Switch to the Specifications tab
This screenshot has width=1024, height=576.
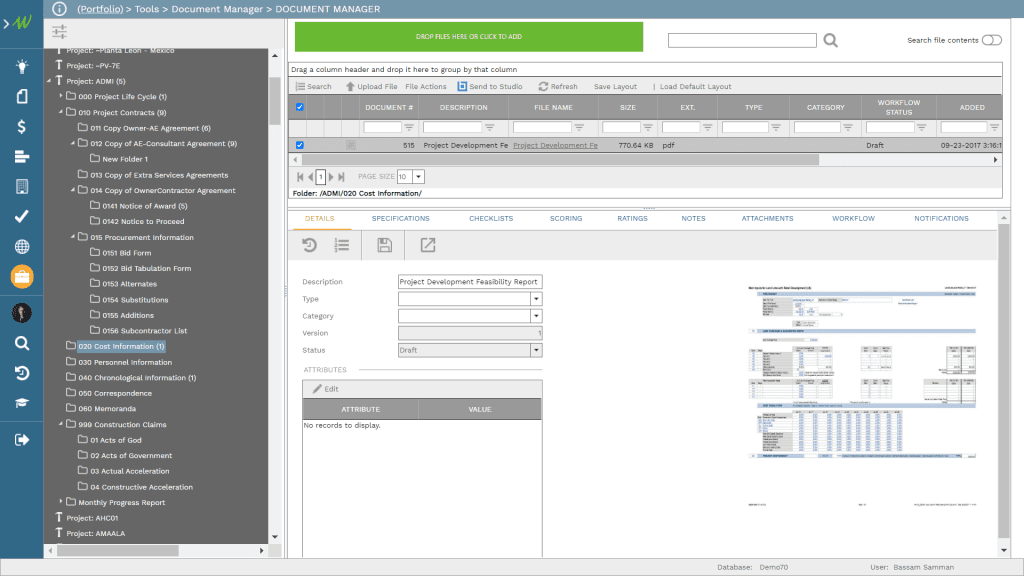coord(400,219)
